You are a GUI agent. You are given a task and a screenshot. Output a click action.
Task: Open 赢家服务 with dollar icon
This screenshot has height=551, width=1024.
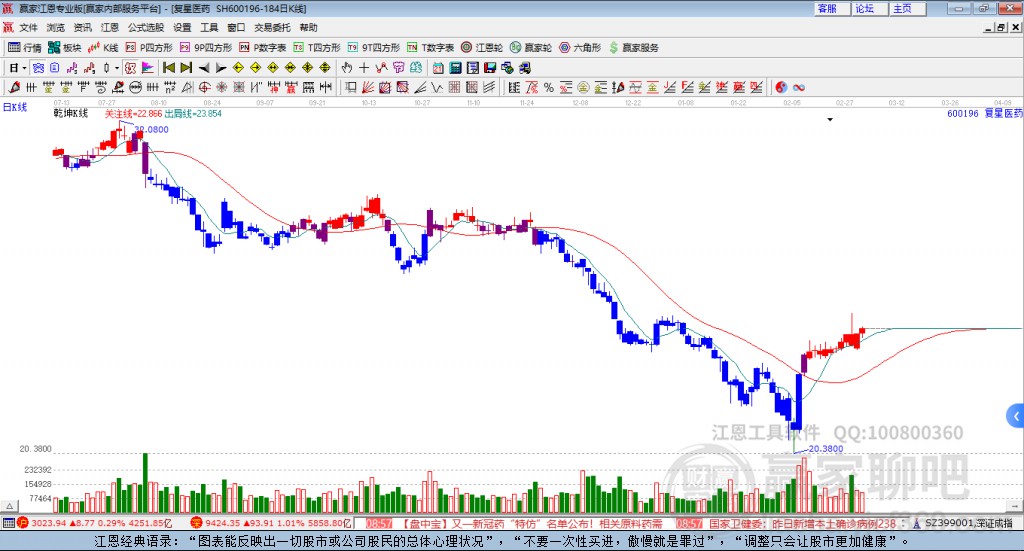tap(633, 48)
